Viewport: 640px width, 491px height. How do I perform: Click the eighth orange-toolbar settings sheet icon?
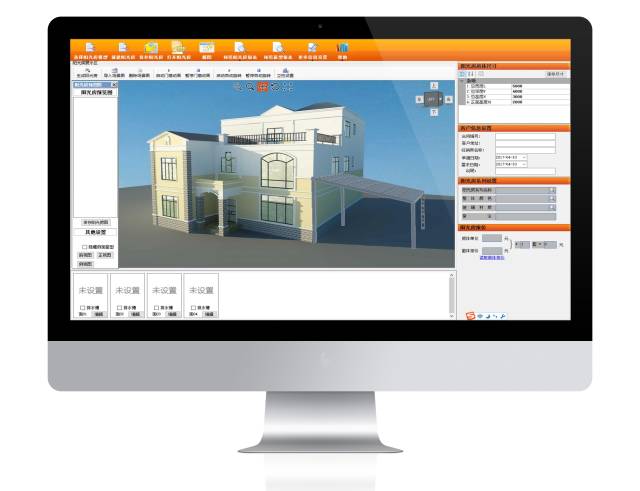pyautogui.click(x=313, y=48)
